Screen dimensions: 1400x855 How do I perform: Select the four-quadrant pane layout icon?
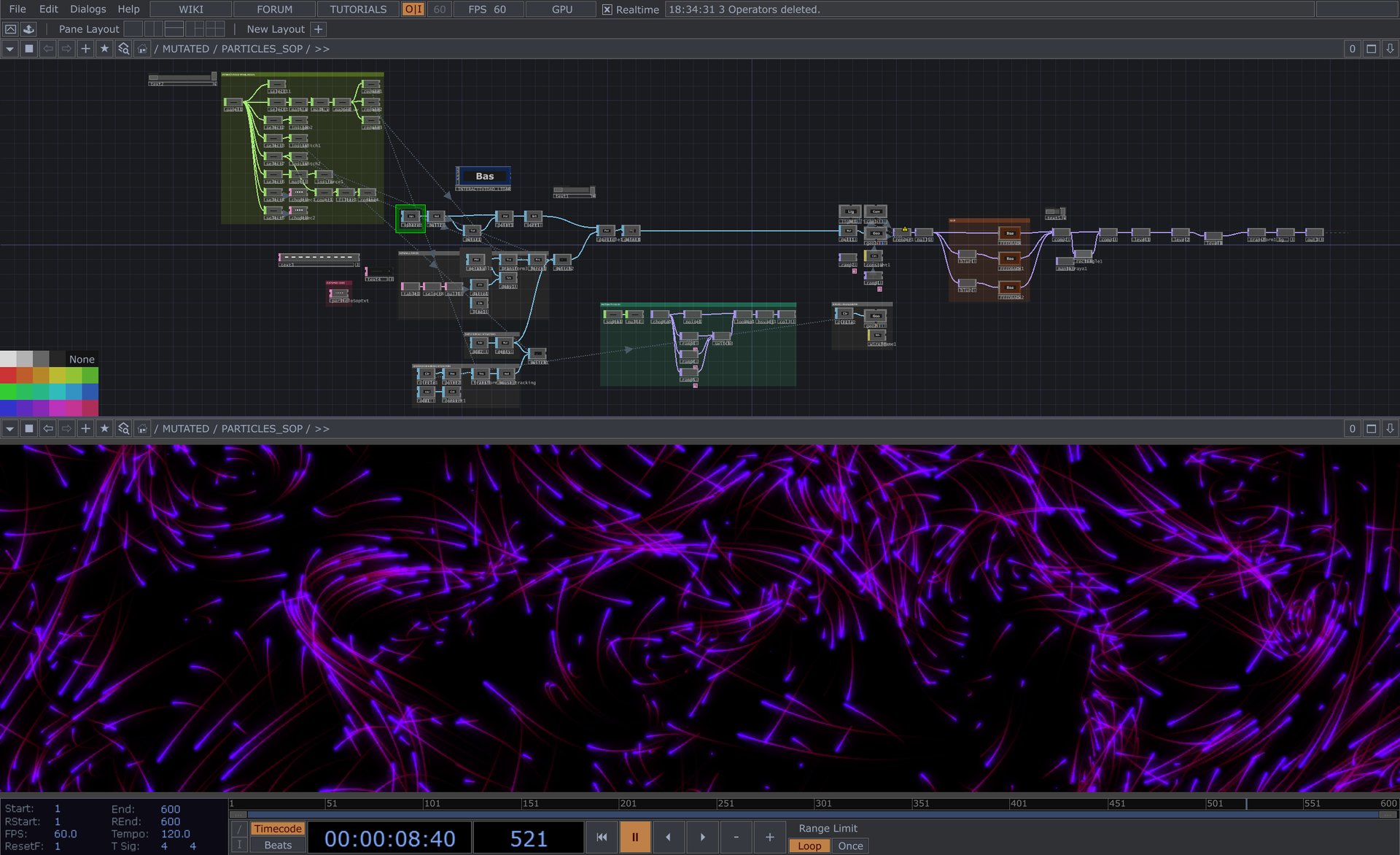point(215,29)
